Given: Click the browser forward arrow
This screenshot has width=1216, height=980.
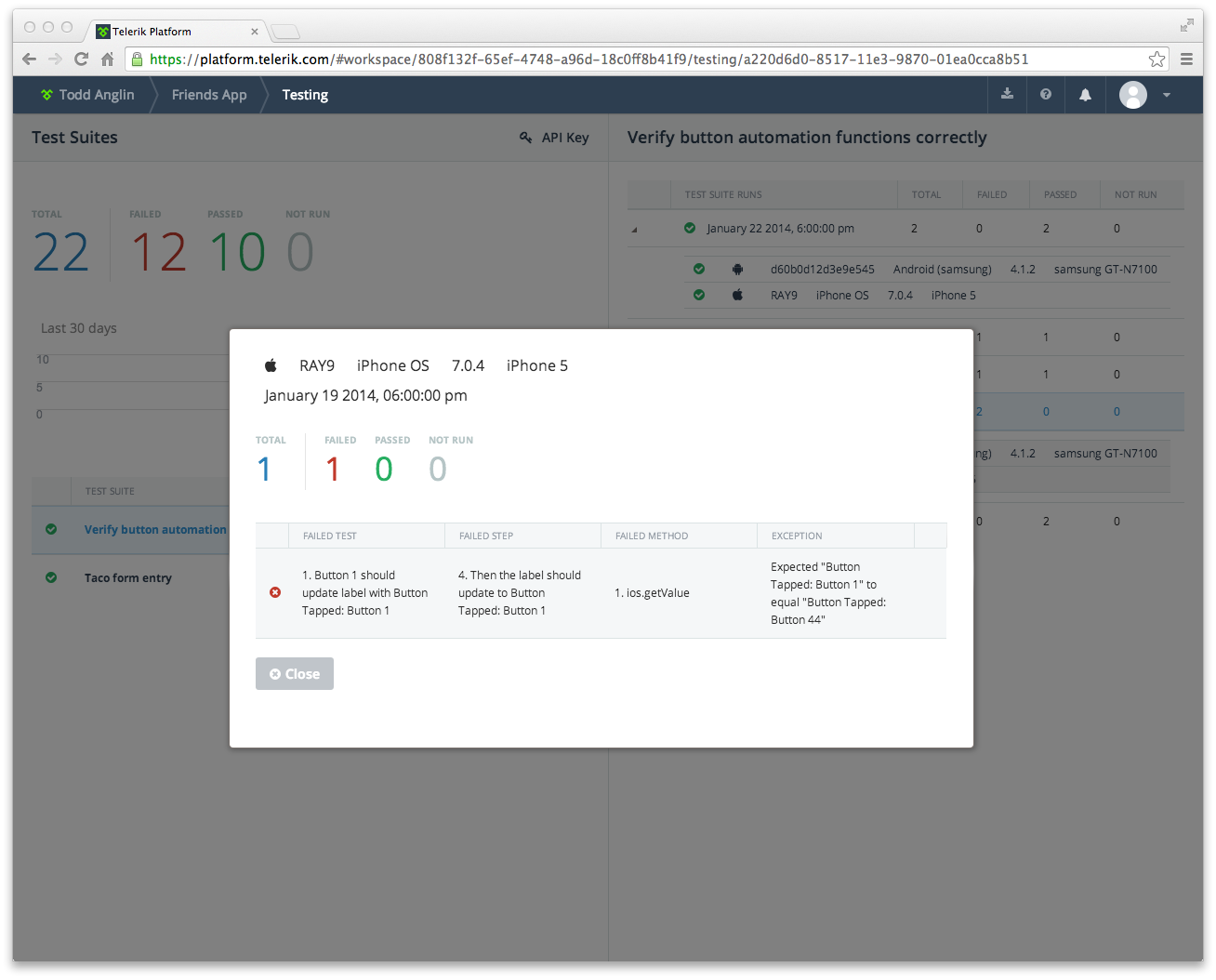Looking at the screenshot, I should point(55,60).
